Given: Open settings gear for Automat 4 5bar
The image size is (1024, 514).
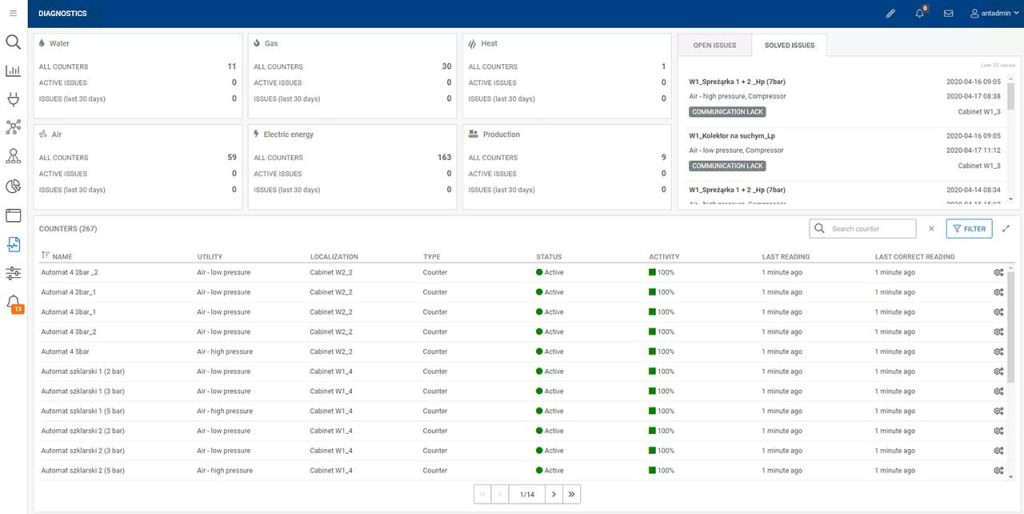Looking at the screenshot, I should point(999,351).
